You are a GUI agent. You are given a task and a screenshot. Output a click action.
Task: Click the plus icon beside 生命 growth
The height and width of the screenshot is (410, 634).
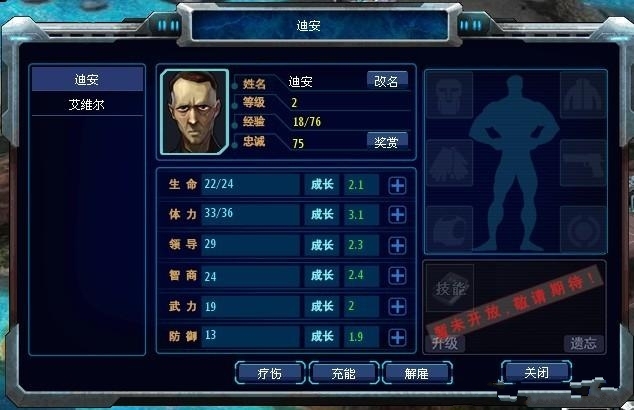coord(397,186)
